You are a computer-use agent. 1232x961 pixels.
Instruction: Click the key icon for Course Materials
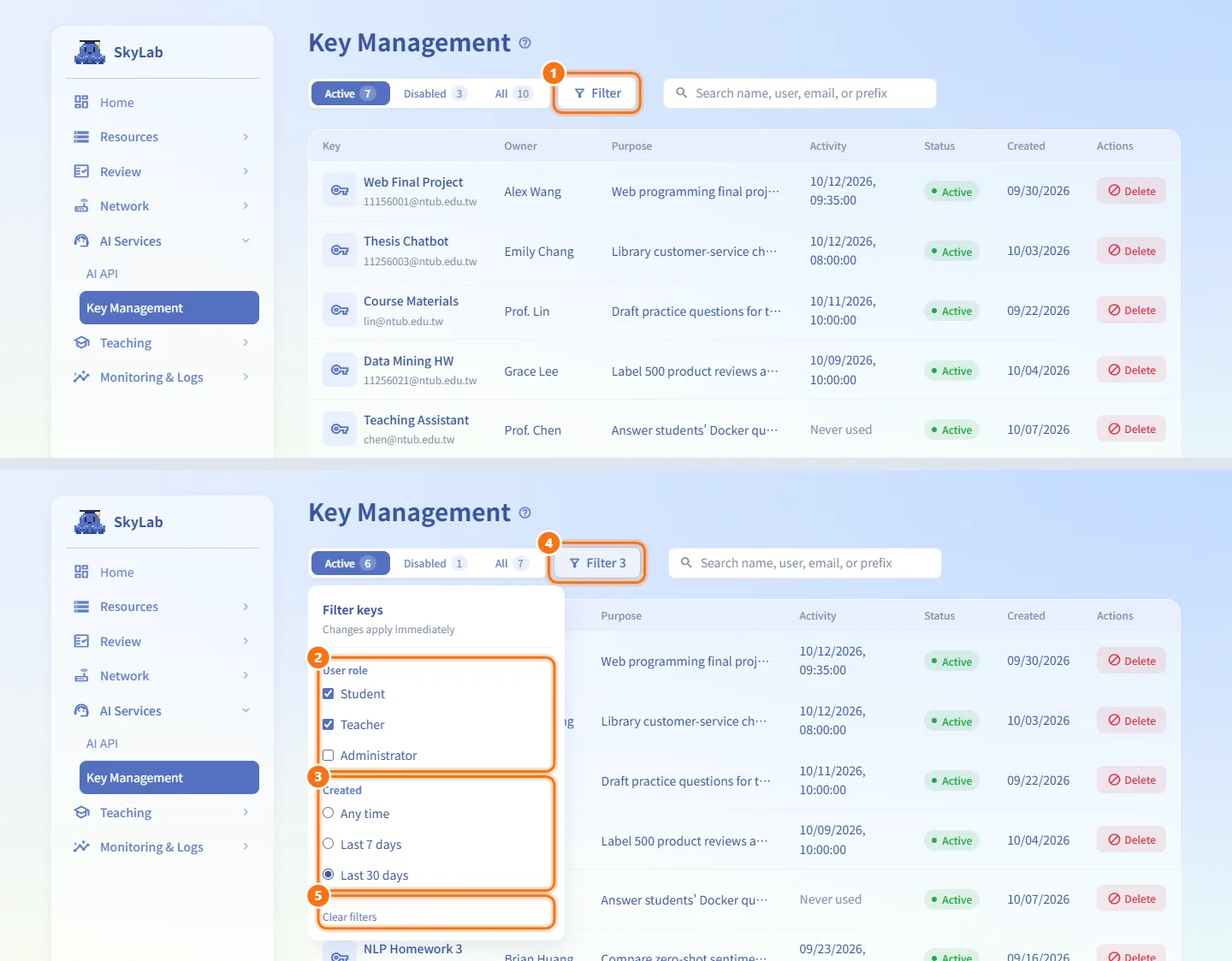coord(340,310)
